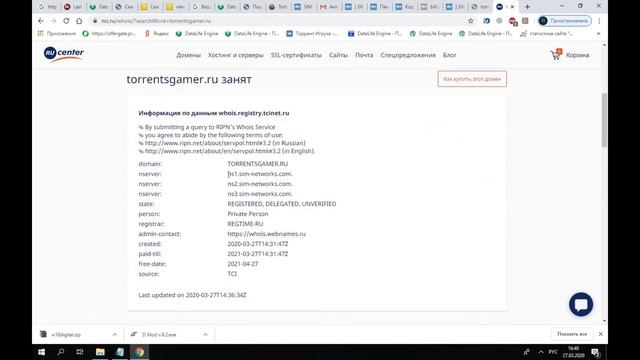Open the Windows Start menu
640x360 pixels.
click(42, 352)
